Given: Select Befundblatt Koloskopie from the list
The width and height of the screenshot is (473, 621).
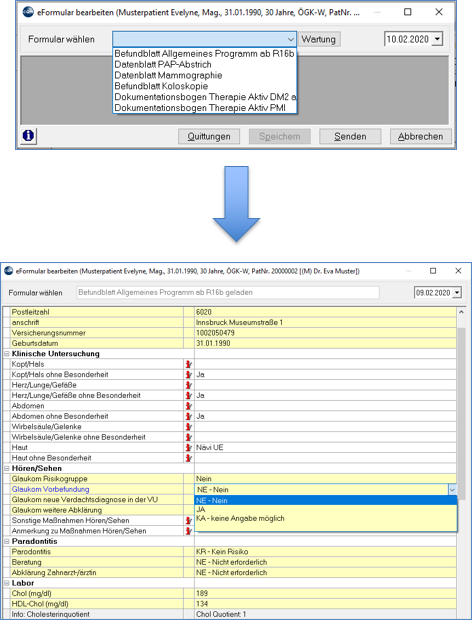Looking at the screenshot, I should tap(204, 86).
